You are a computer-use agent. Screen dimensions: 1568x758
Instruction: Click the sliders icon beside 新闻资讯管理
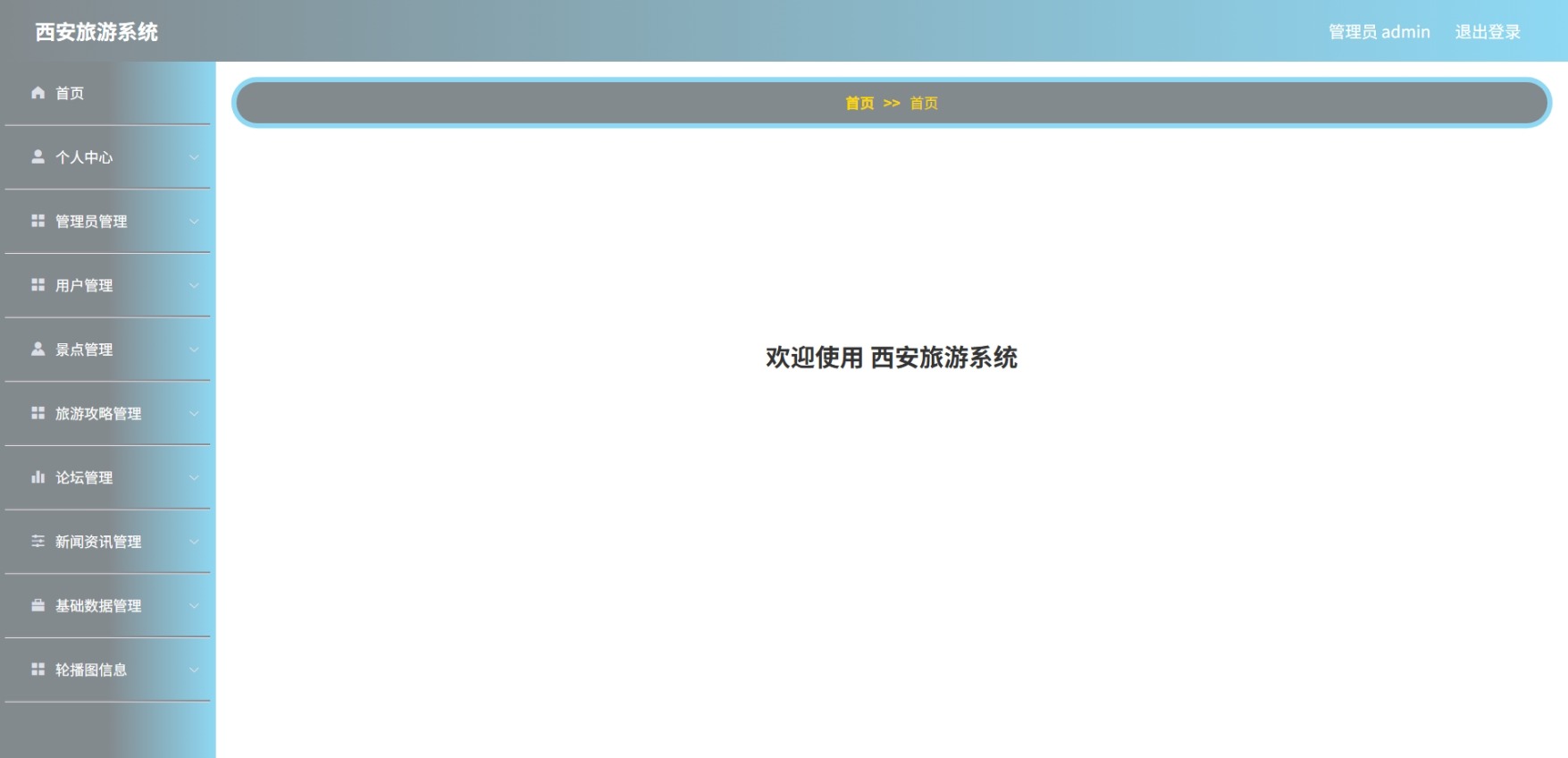[x=38, y=541]
